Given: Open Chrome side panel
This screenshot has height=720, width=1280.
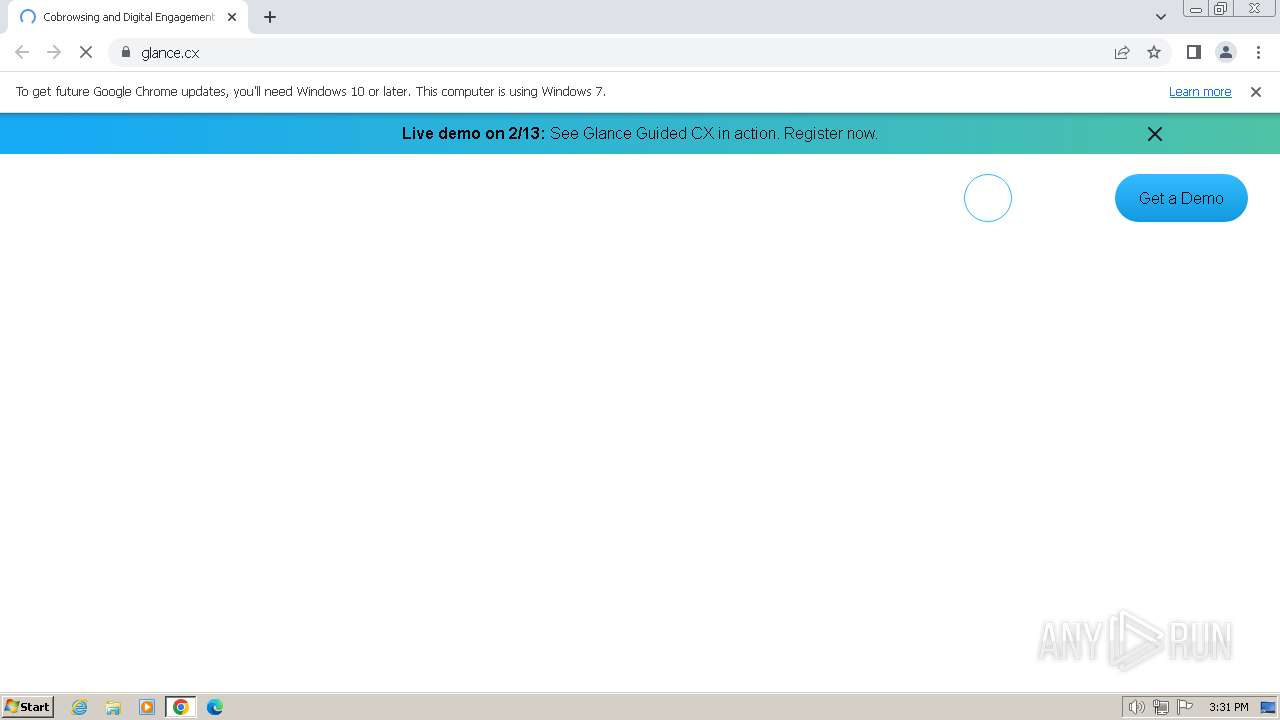Looking at the screenshot, I should (x=1193, y=52).
